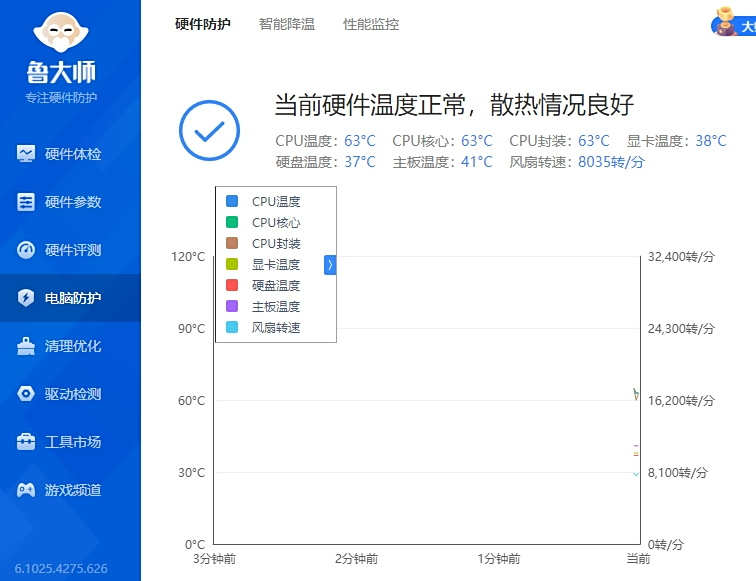Open 清理优化 broom icon in sidebar
The width and height of the screenshot is (756, 581).
point(26,346)
